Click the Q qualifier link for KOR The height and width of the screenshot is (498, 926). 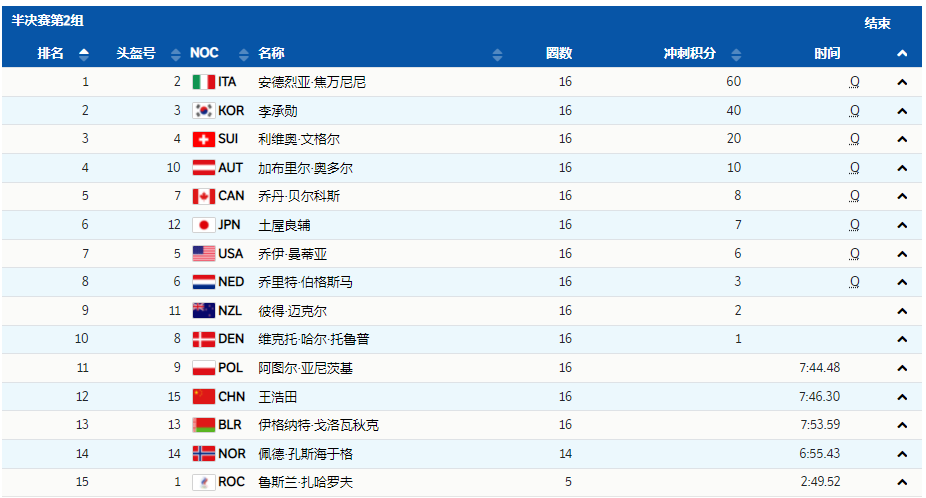coord(854,111)
